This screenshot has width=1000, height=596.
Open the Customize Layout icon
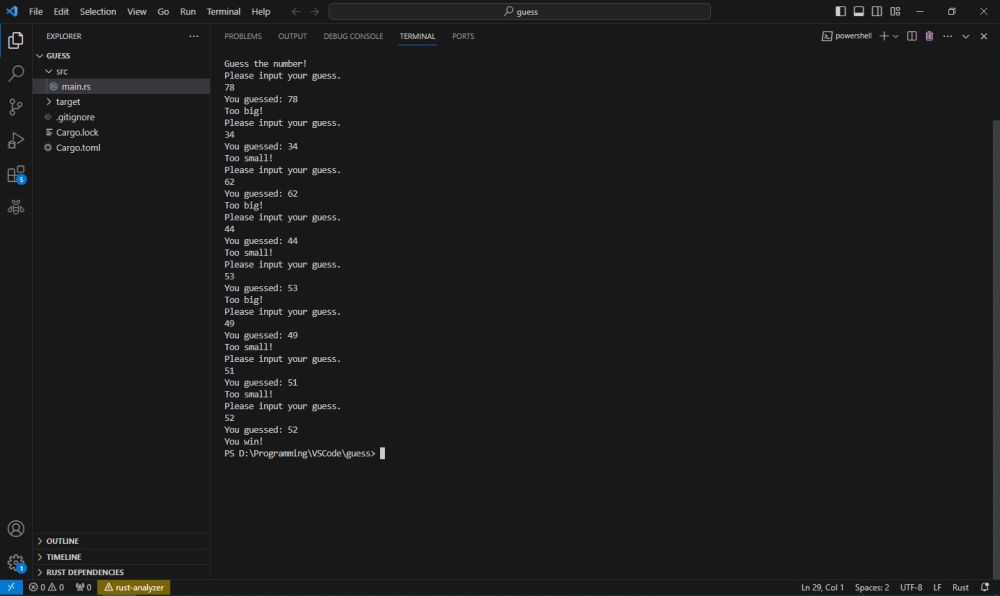coord(895,11)
